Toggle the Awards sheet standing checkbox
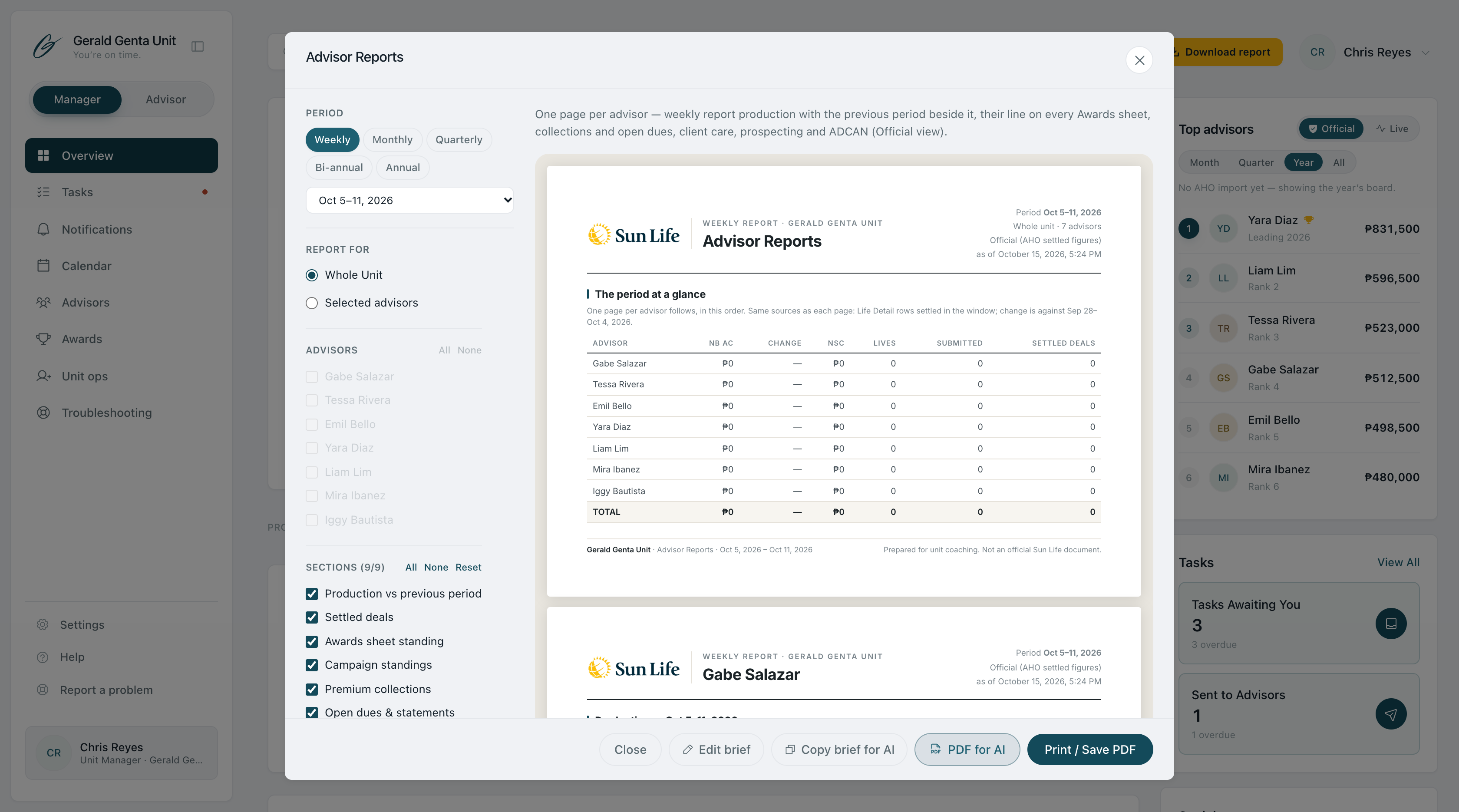This screenshot has height=812, width=1459. tap(311, 641)
